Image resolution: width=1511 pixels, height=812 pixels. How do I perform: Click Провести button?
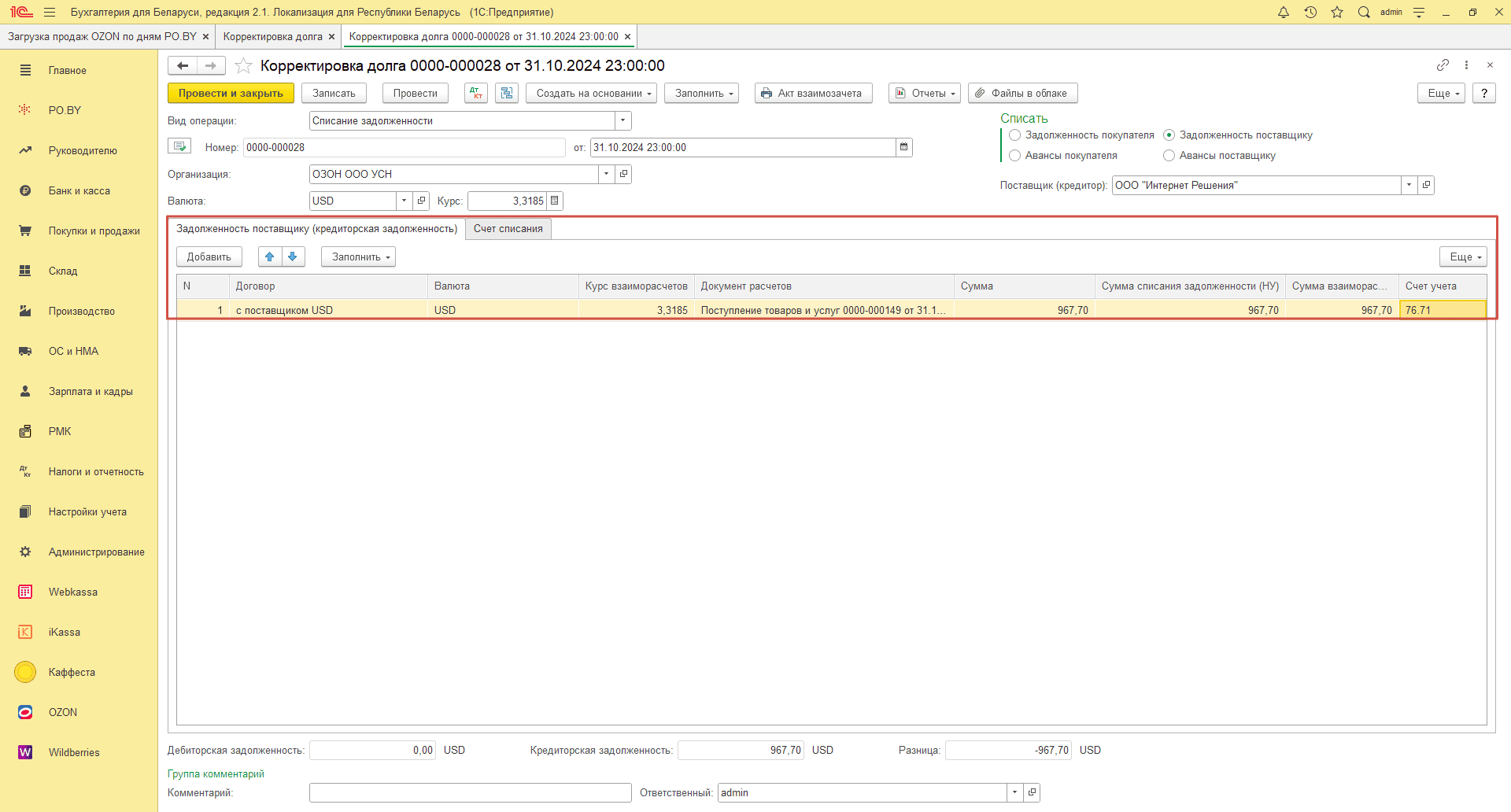tap(416, 93)
